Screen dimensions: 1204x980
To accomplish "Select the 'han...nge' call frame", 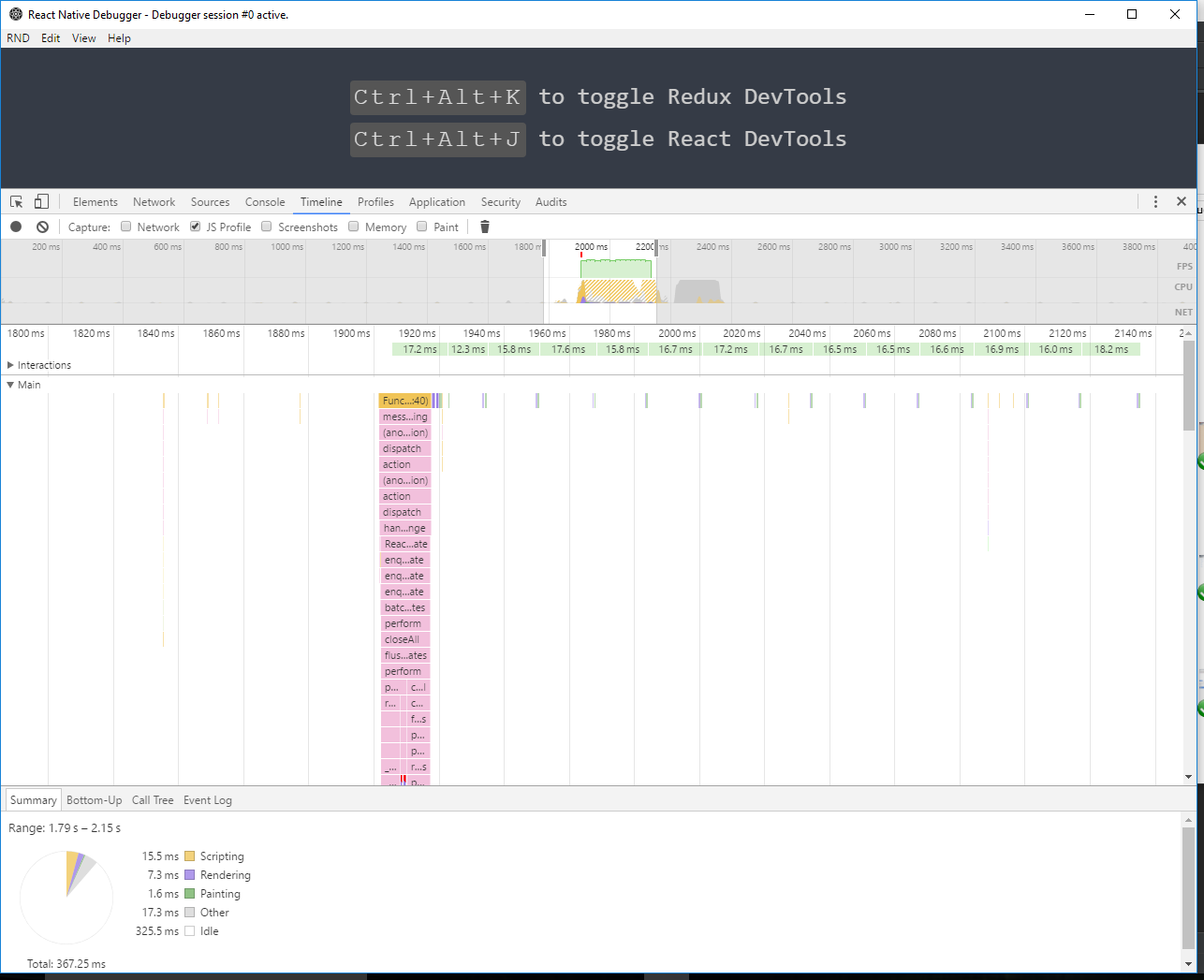I will point(405,528).
